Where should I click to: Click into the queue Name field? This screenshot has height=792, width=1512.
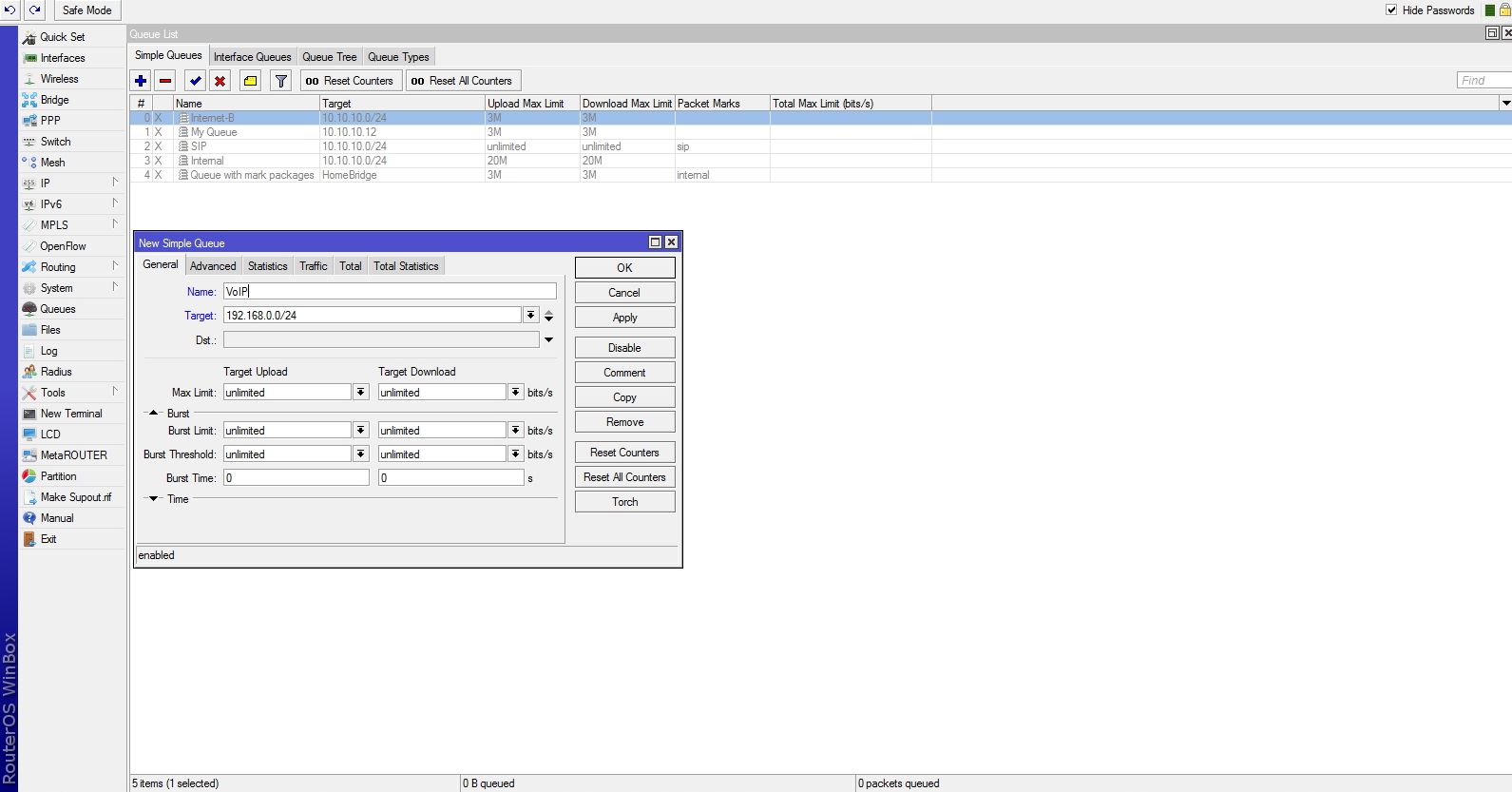click(x=390, y=292)
